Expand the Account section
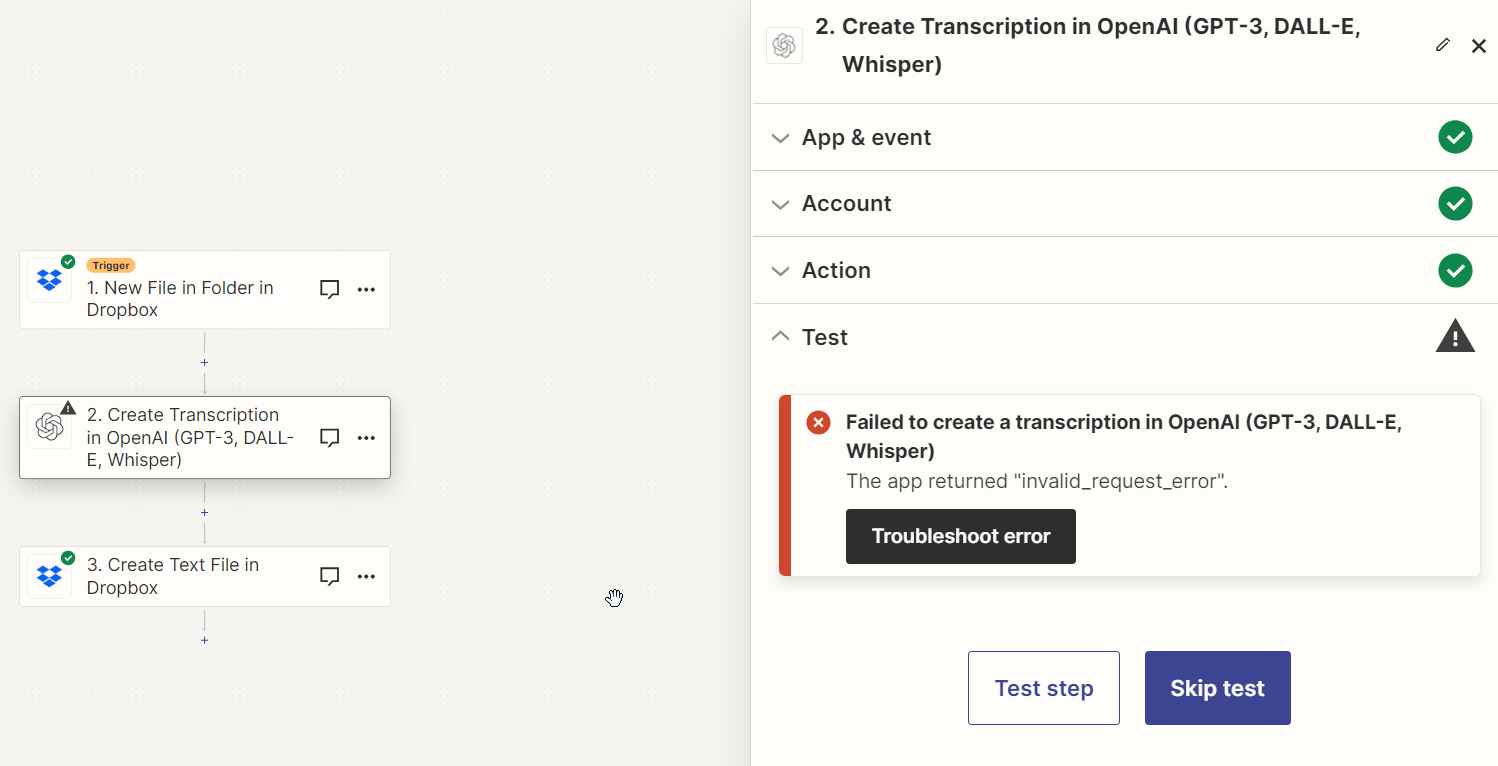This screenshot has width=1498, height=766. click(1125, 203)
